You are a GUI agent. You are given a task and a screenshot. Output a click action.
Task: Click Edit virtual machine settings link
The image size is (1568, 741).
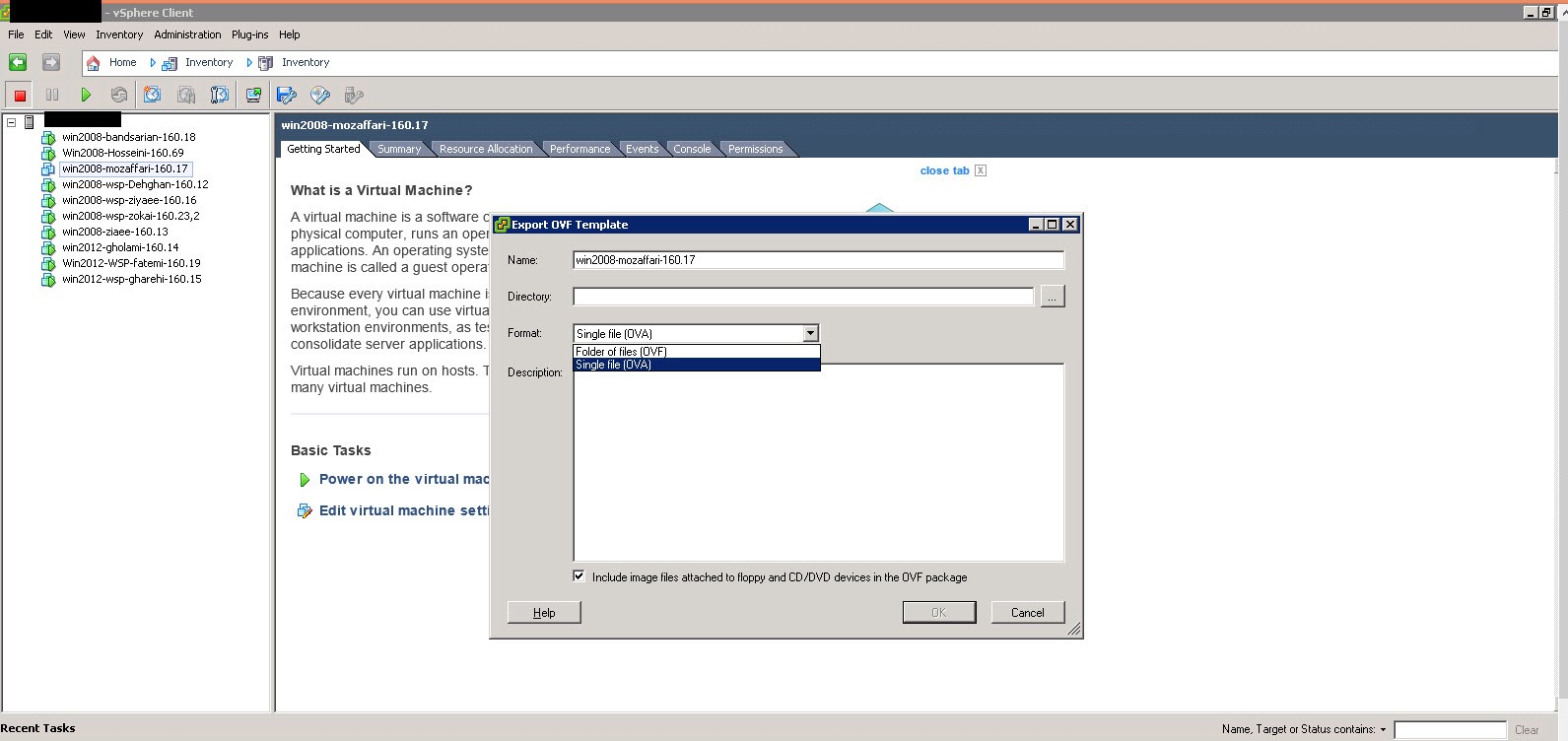click(x=404, y=510)
